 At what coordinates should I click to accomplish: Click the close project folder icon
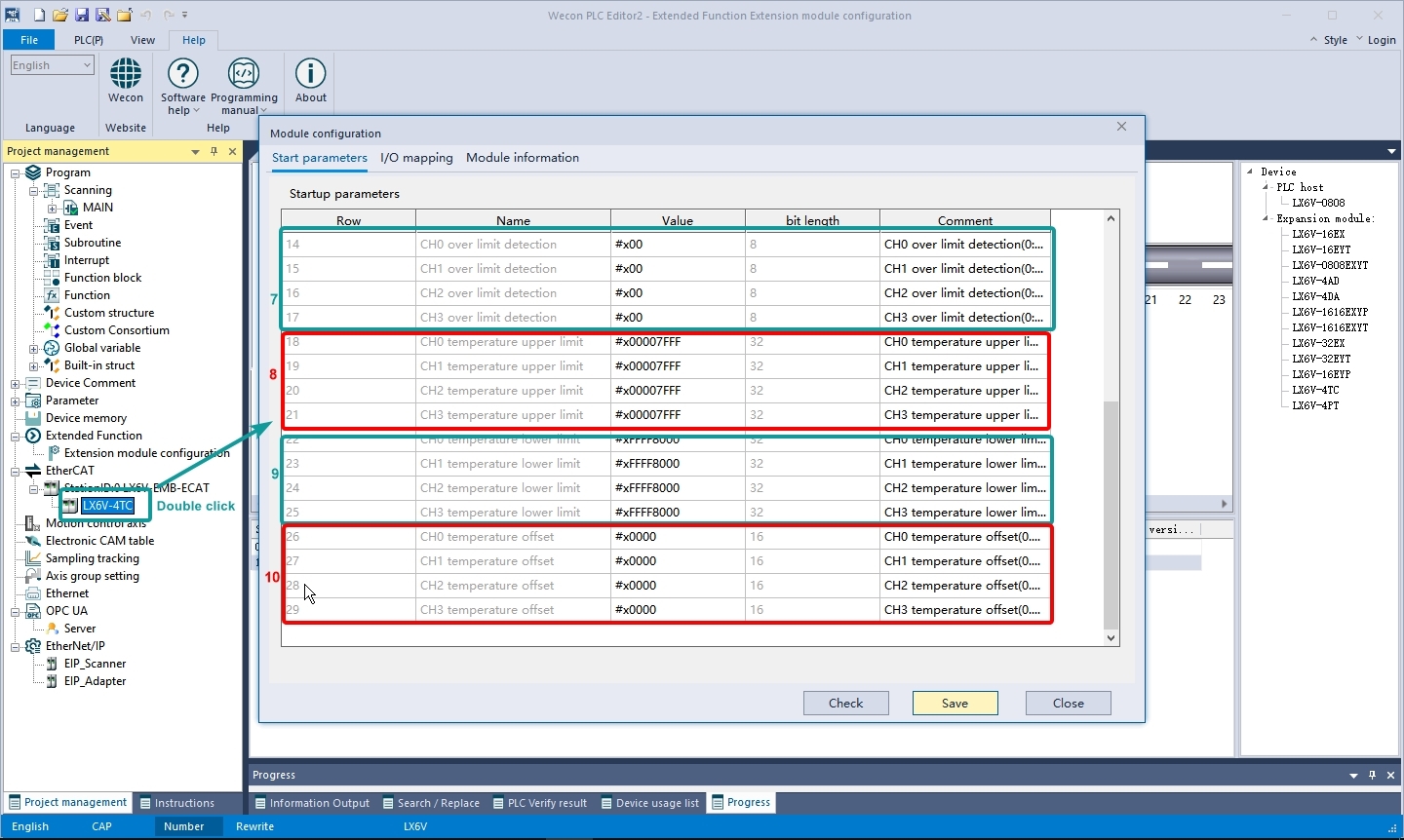pyautogui.click(x=125, y=15)
